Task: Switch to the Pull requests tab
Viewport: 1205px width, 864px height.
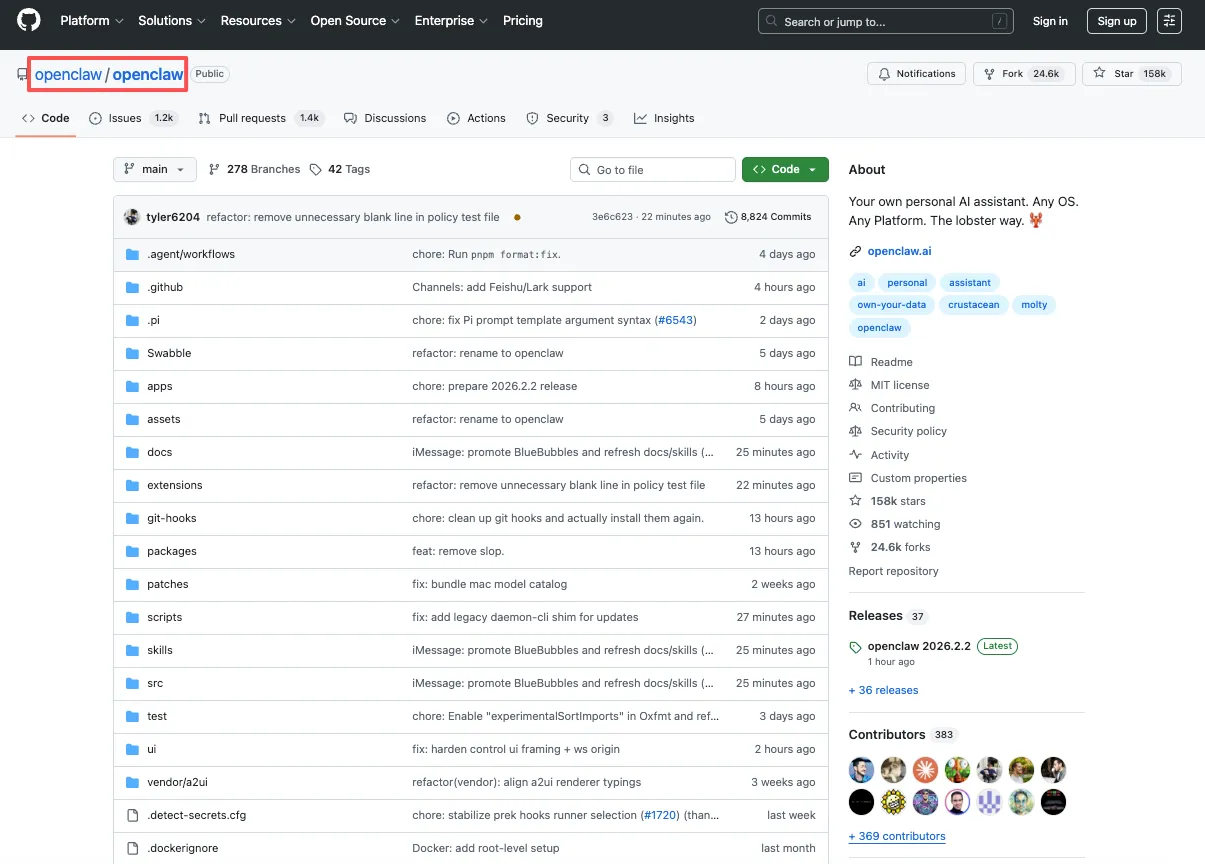Action: pos(251,118)
